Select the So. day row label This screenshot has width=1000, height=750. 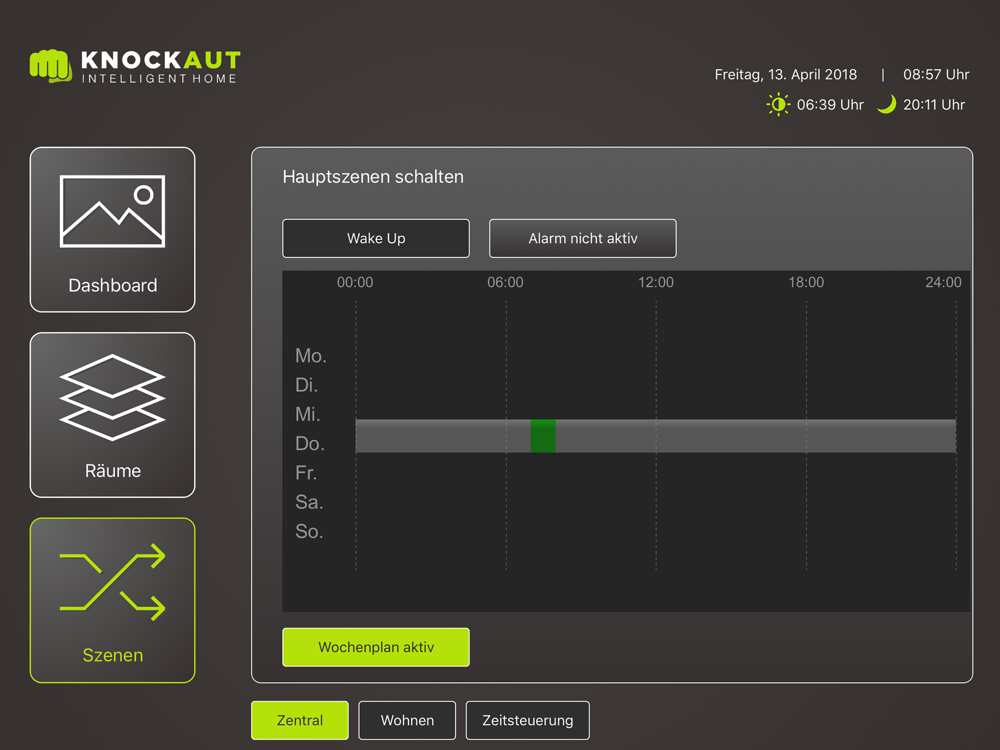pos(309,532)
